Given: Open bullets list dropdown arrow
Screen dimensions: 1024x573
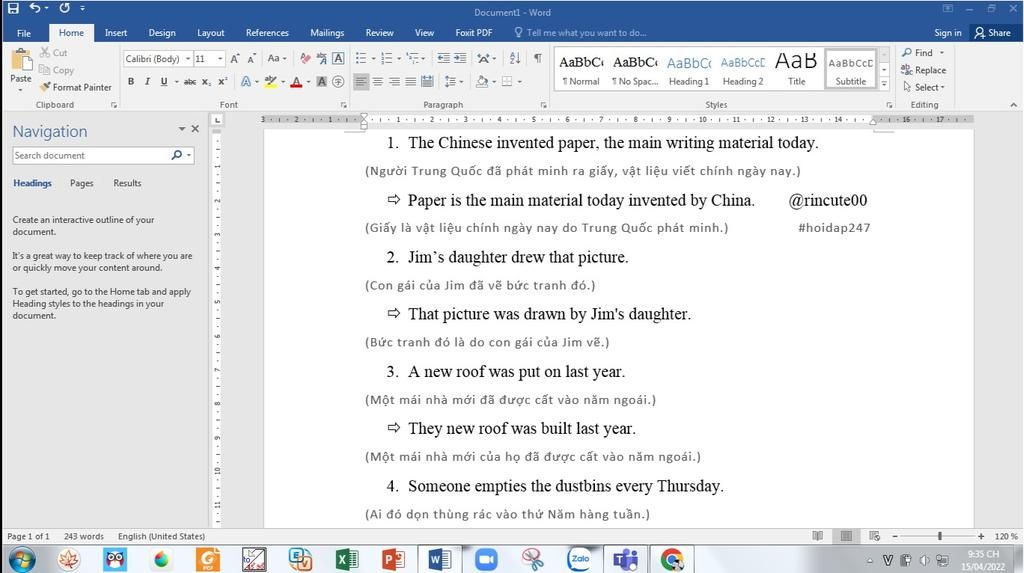Looking at the screenshot, I should click(374, 59).
